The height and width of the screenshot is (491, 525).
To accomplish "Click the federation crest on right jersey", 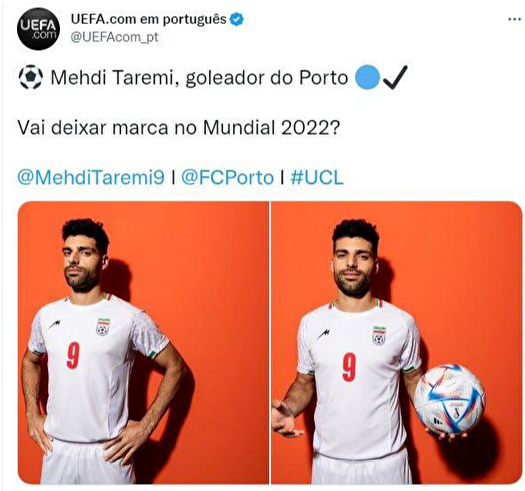I will [379, 335].
